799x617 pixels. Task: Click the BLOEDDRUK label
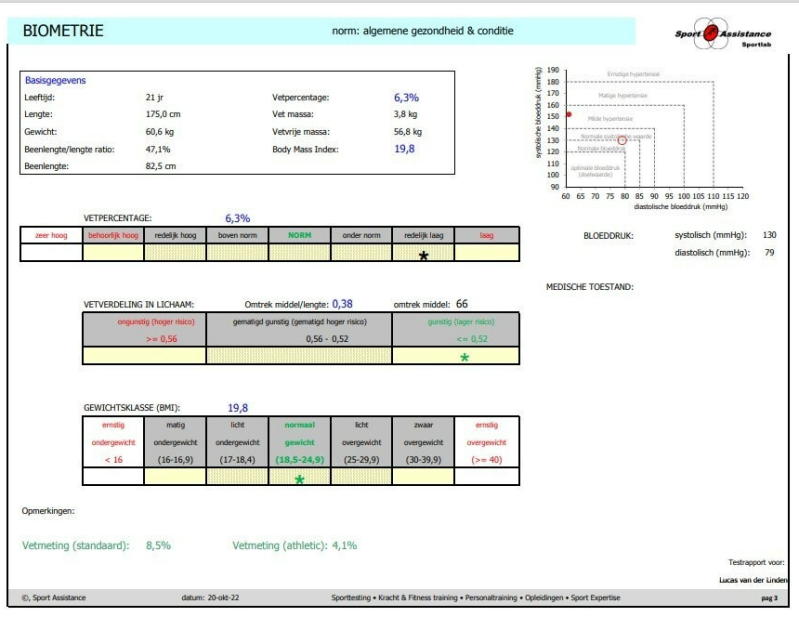point(608,236)
